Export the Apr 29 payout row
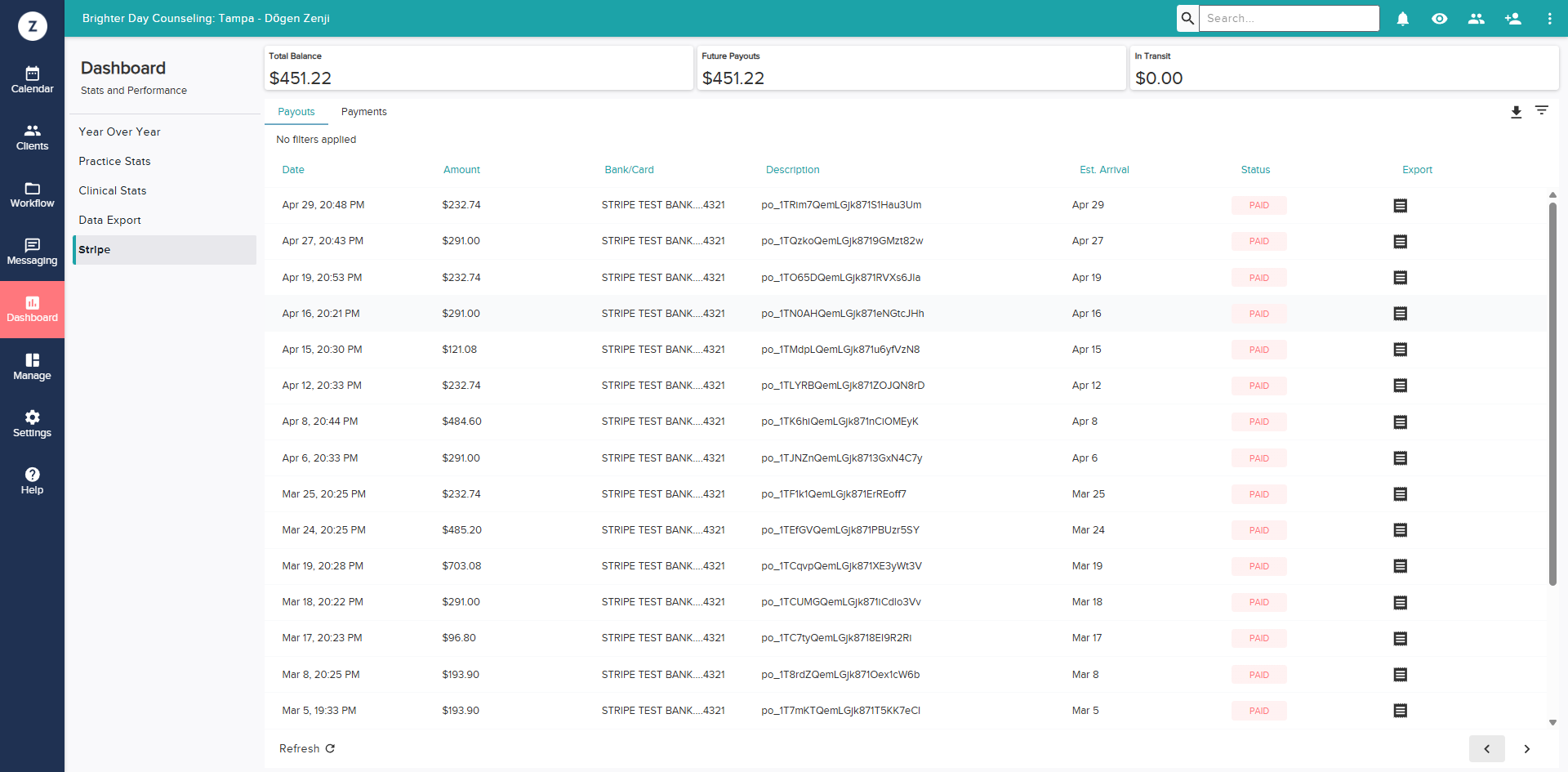Viewport: 1568px width, 772px height. (1400, 206)
